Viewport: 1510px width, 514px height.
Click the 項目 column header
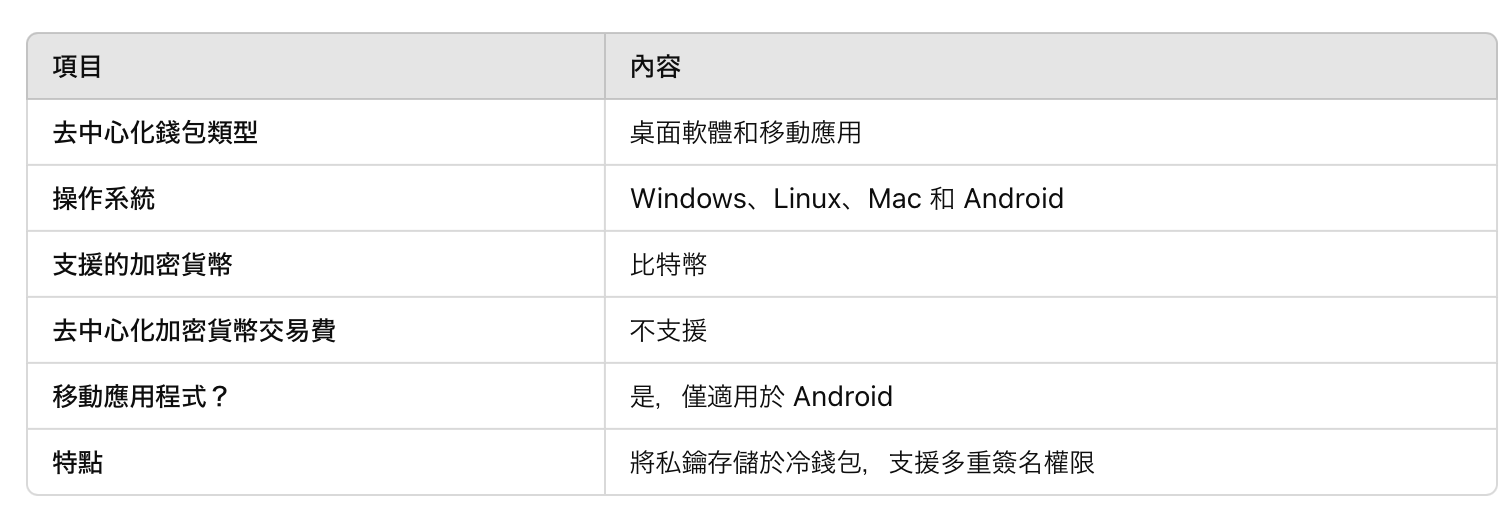click(78, 67)
